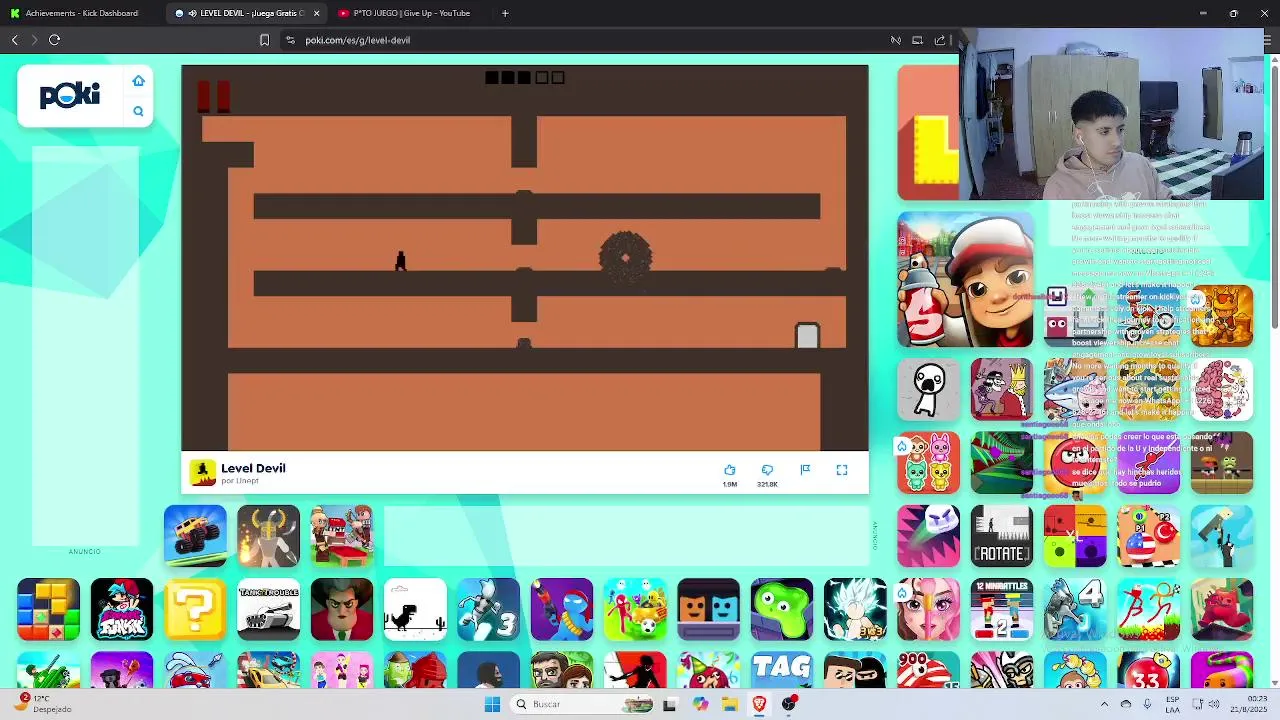Open the Poki search icon

pos(138,111)
